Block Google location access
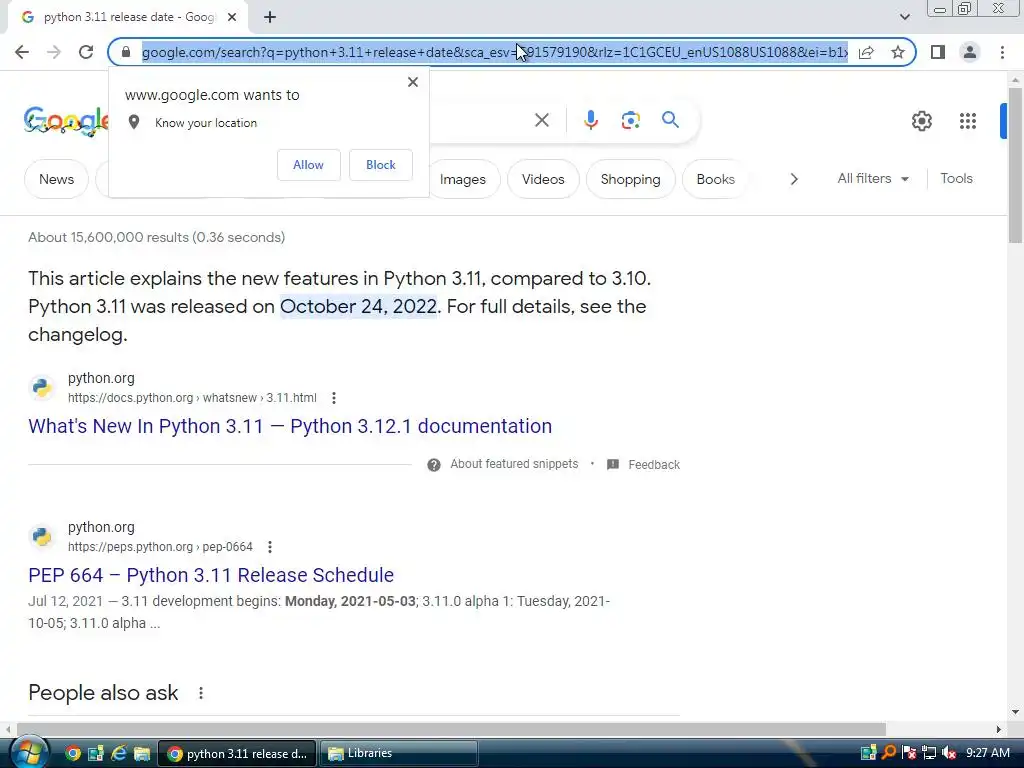The width and height of the screenshot is (1024, 768). click(381, 165)
